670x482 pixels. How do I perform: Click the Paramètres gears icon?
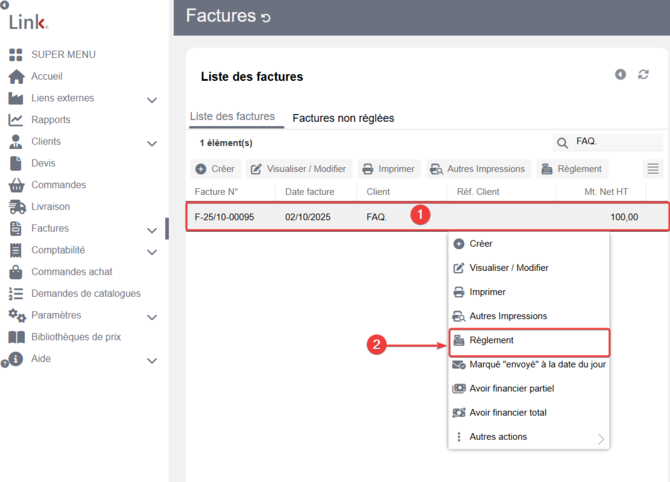17,316
